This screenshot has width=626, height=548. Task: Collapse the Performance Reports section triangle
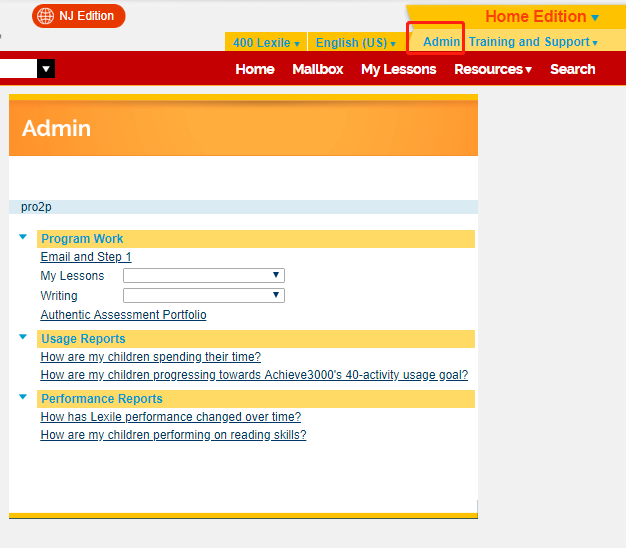[x=23, y=397]
